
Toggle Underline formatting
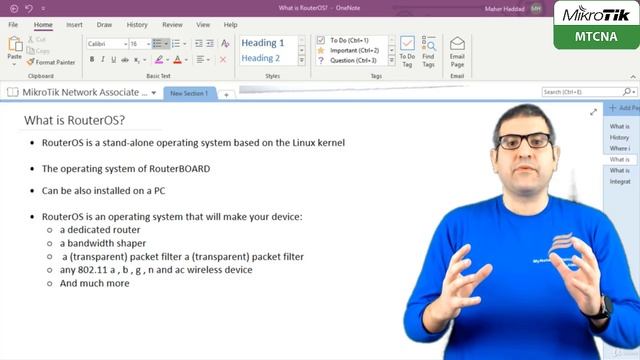pos(113,60)
